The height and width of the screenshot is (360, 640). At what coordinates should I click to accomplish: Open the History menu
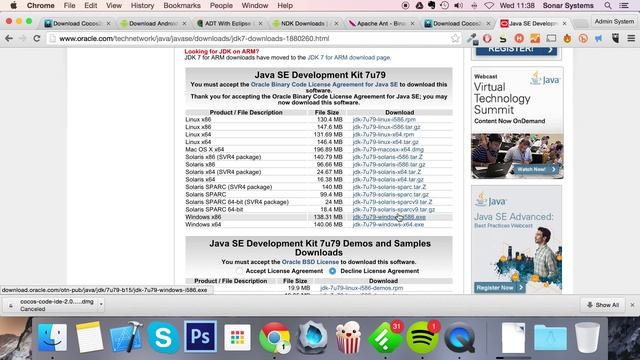click(142, 5)
